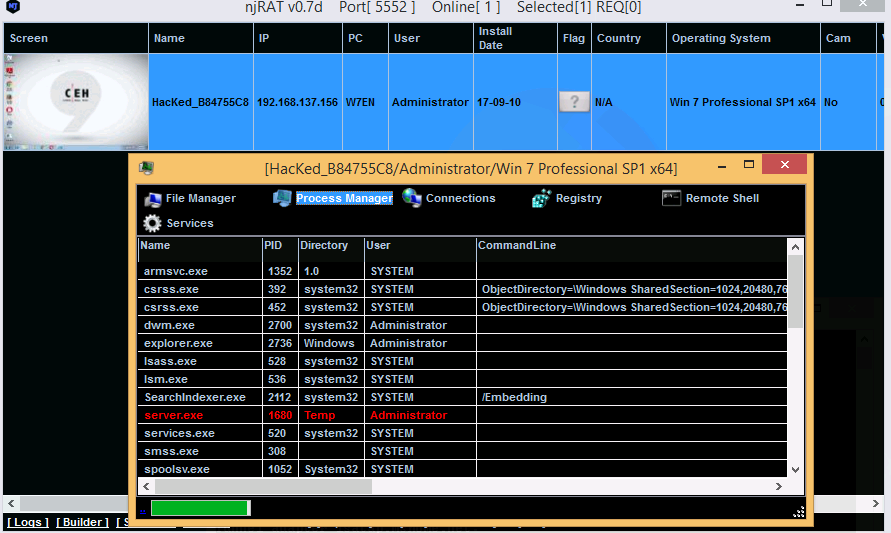Select server.exe process row
Screen dimensions: 891x533
click(x=463, y=415)
